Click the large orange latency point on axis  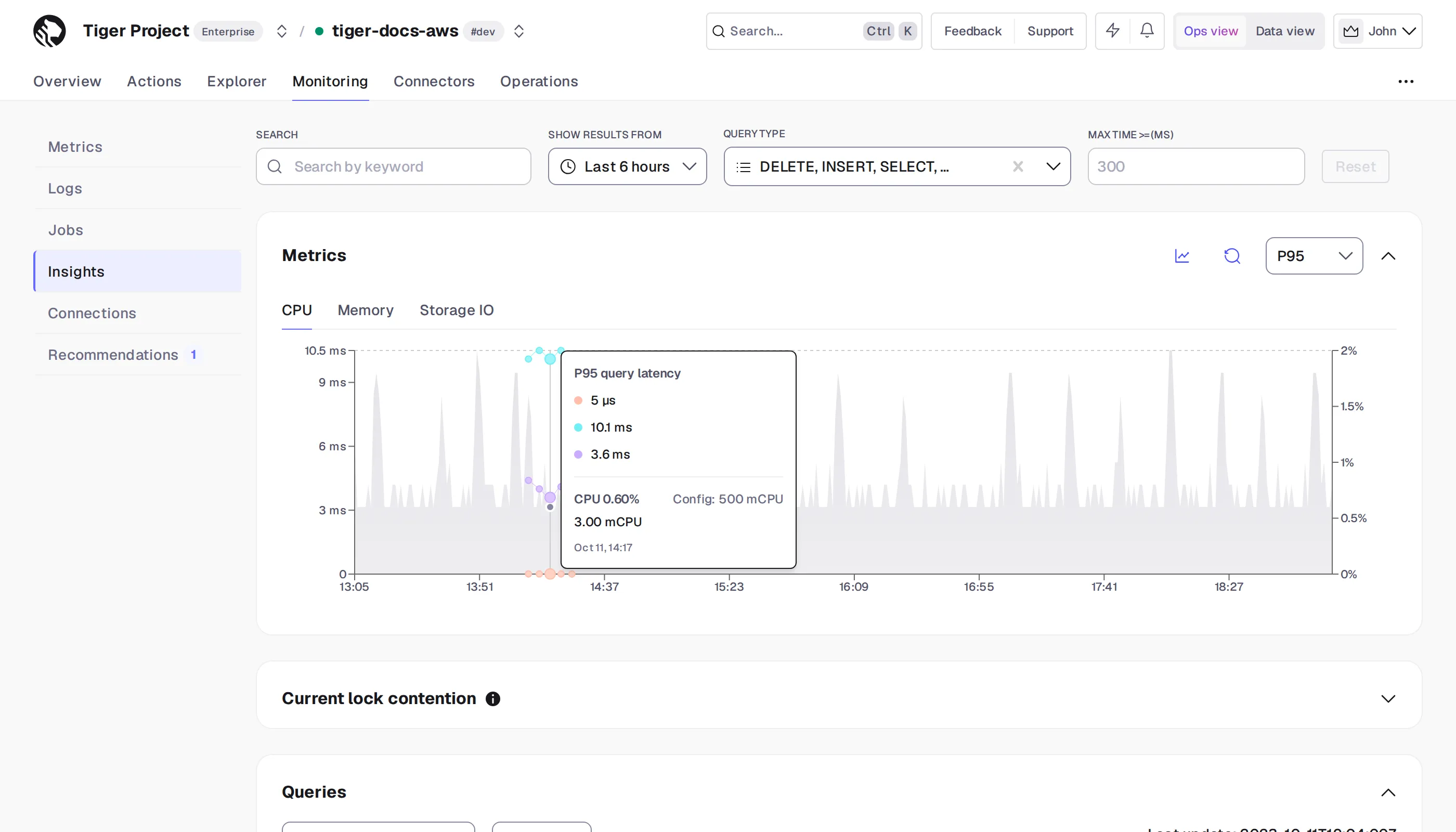click(x=550, y=574)
